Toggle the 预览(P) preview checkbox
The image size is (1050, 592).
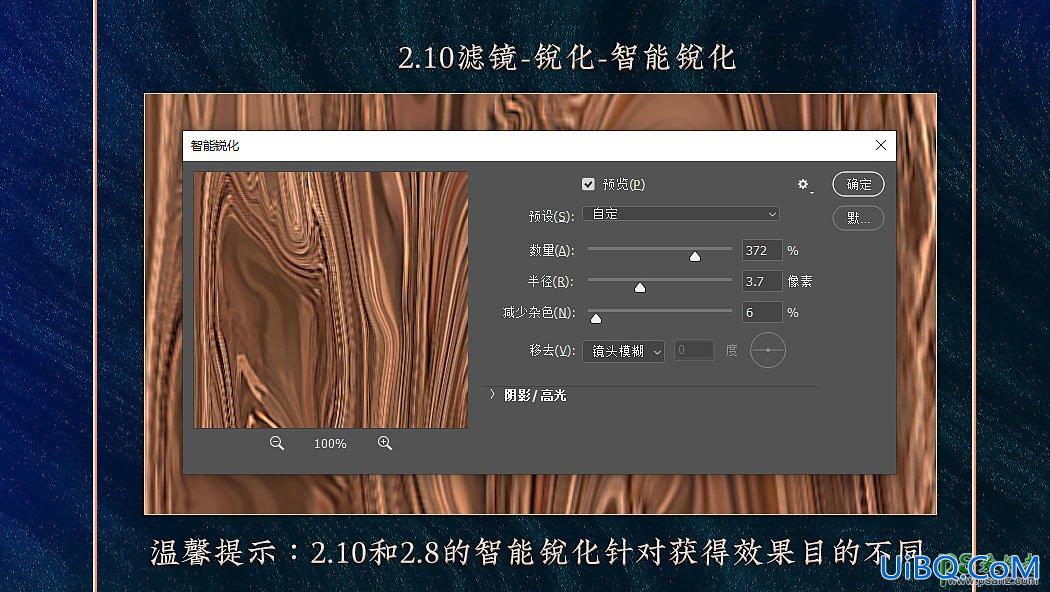point(588,184)
